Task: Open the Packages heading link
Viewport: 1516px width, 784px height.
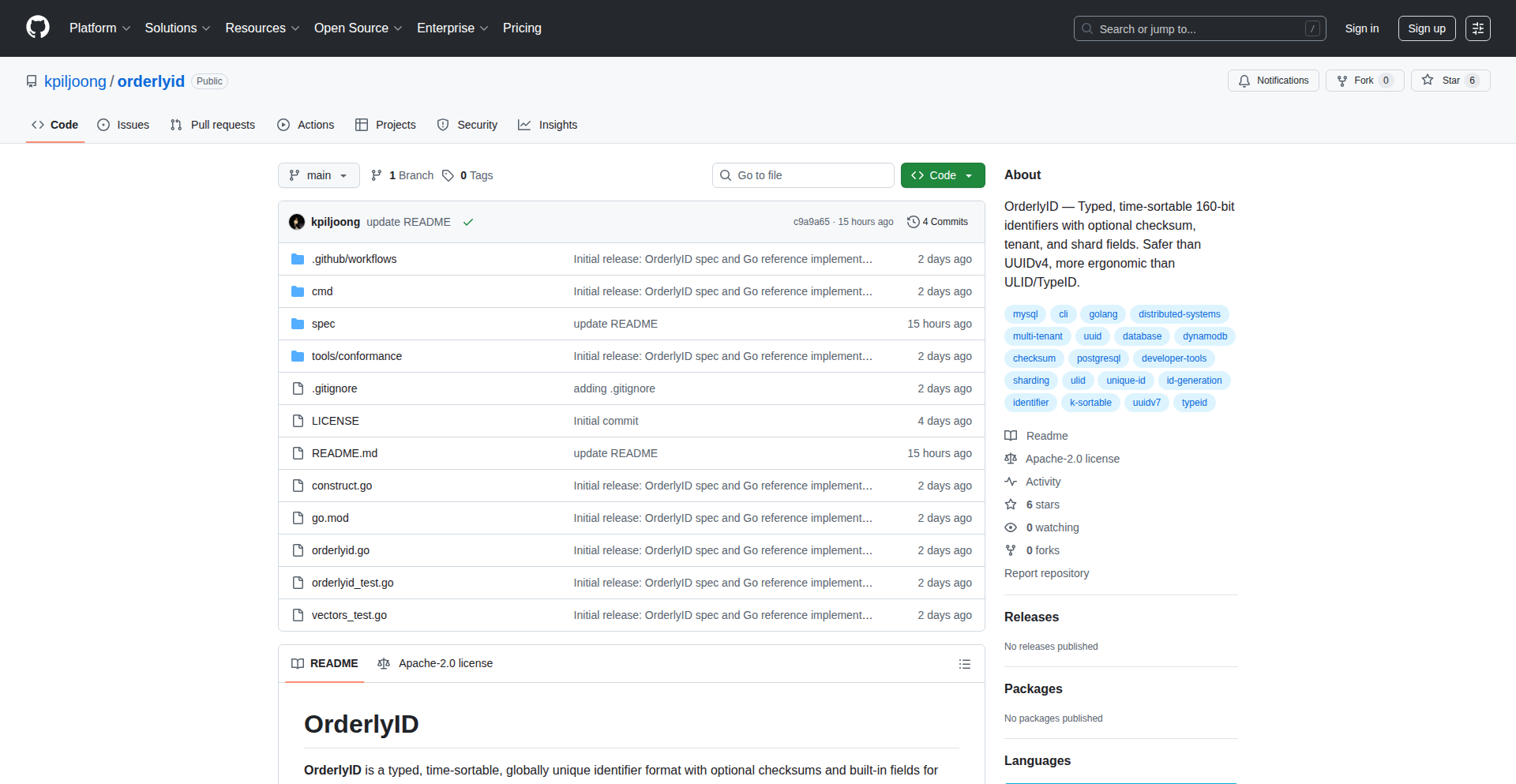Action: (x=1033, y=689)
